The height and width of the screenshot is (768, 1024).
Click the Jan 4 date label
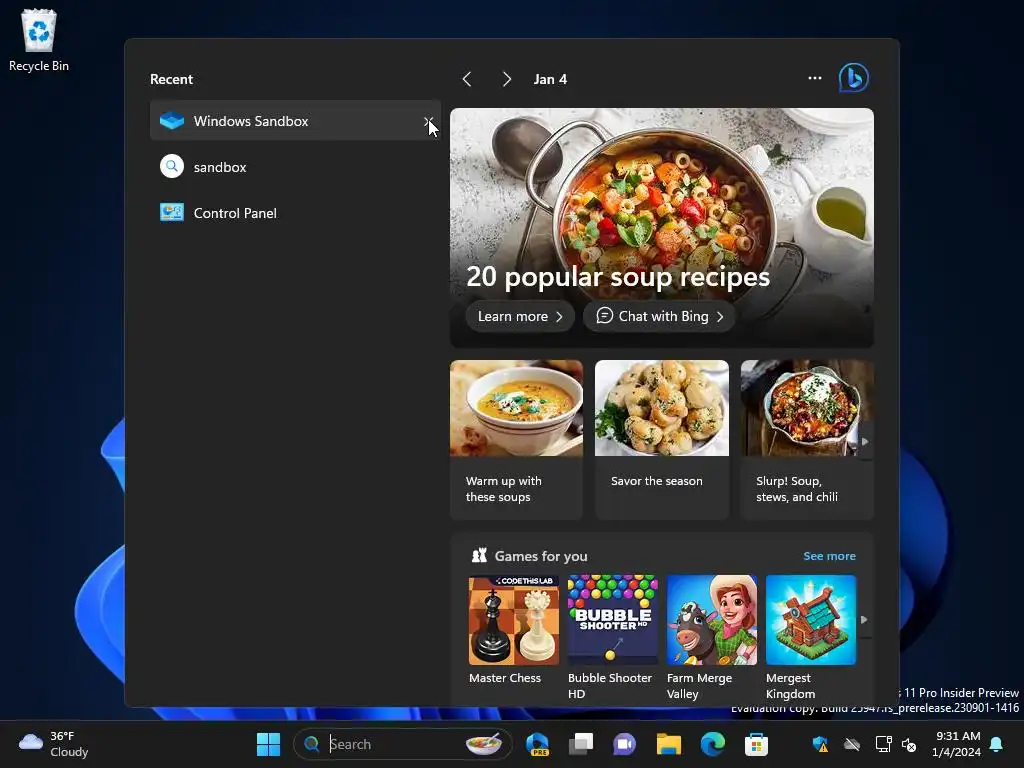[x=550, y=80]
